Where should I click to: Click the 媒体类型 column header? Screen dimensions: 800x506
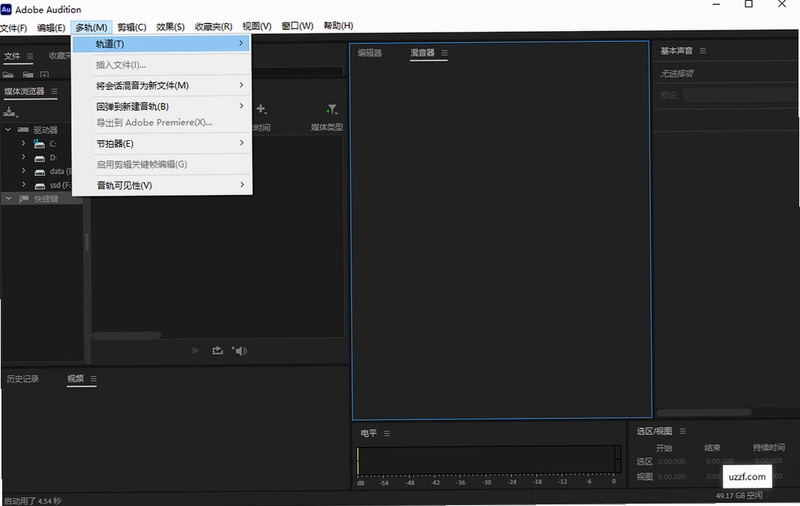point(327,128)
